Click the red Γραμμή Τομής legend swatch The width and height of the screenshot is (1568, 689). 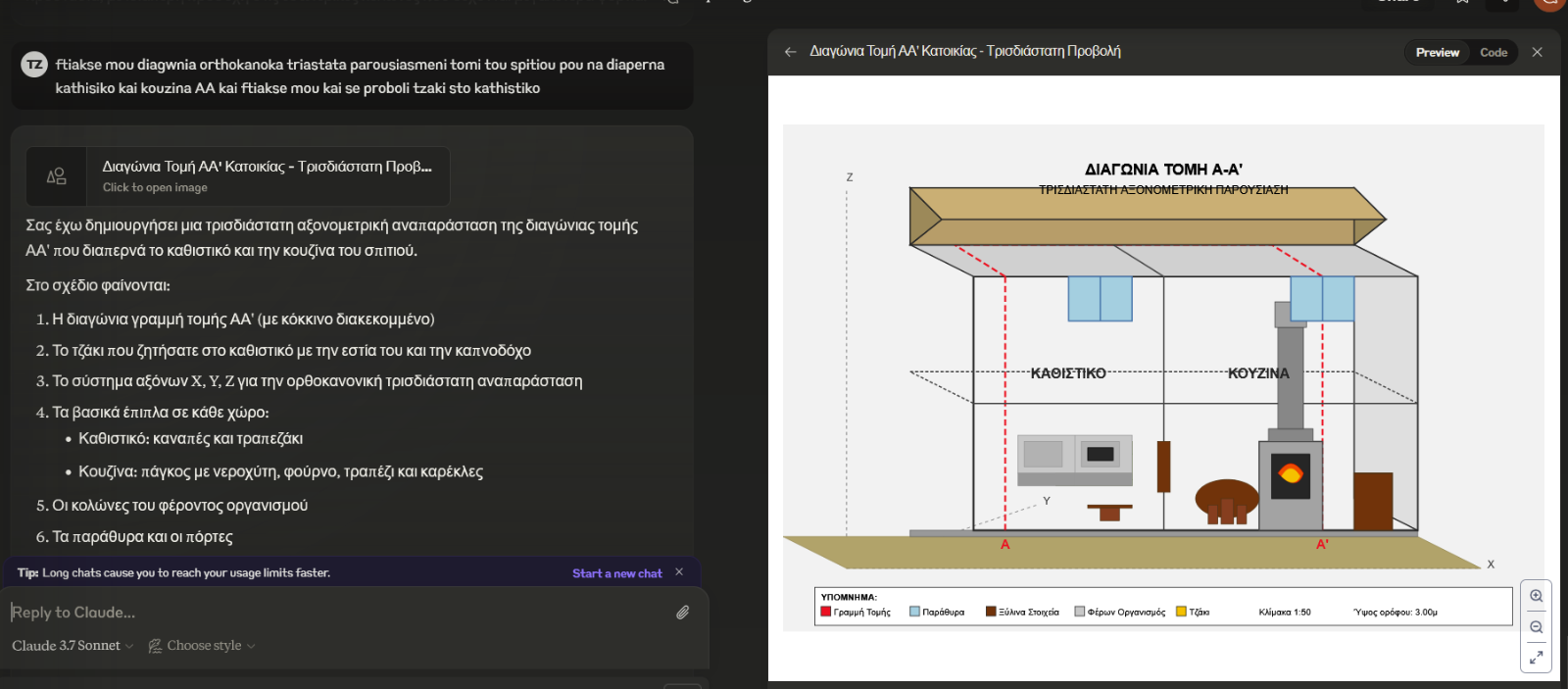826,612
